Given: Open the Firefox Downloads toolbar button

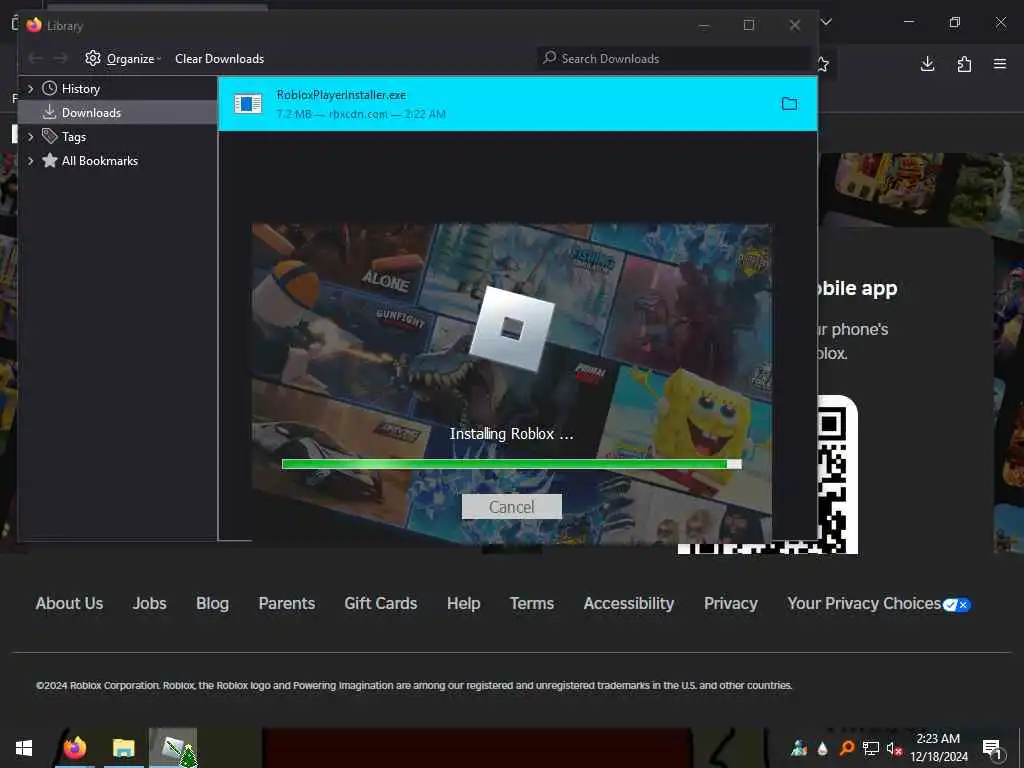Looking at the screenshot, I should tap(927, 64).
